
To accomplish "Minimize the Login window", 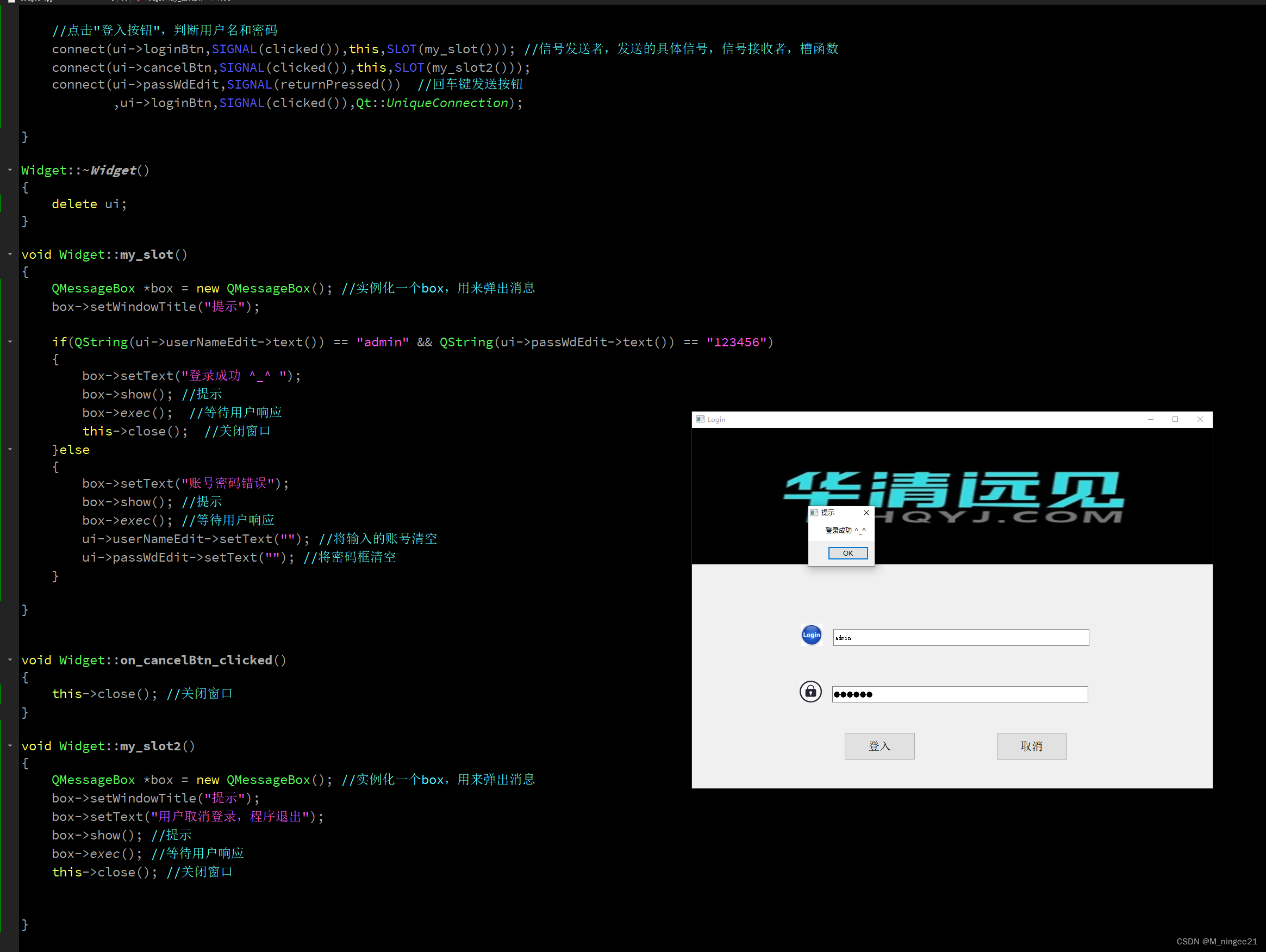I will pos(1150,419).
